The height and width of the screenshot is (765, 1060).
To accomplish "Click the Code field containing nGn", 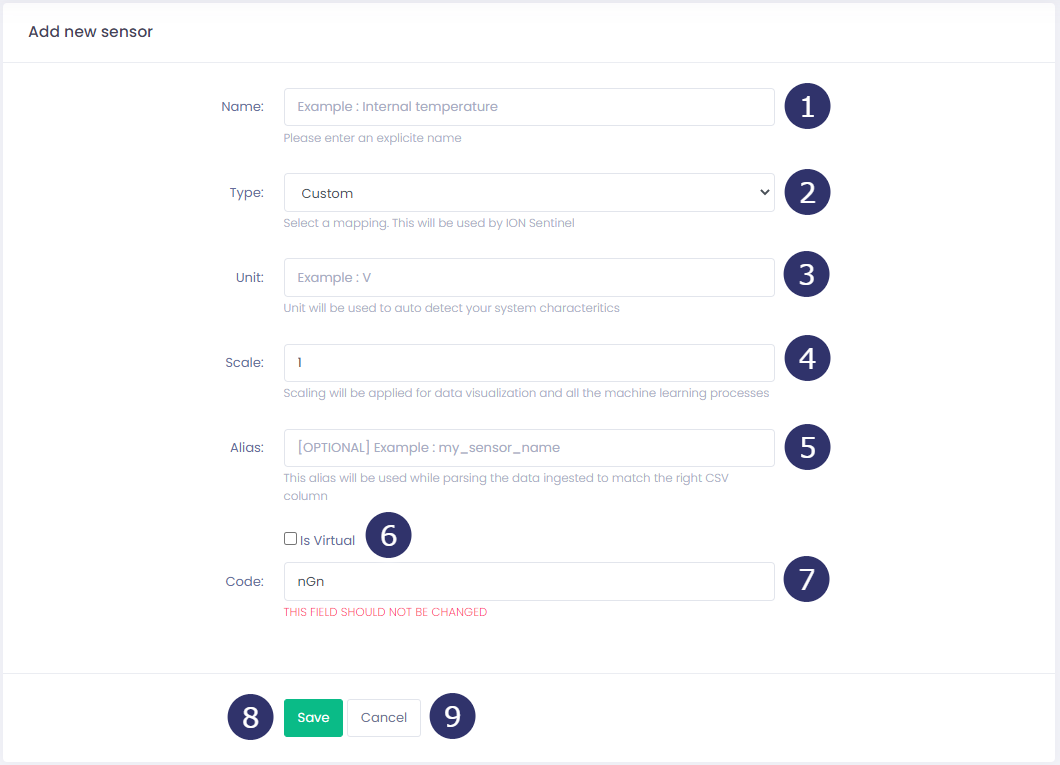I will coord(529,581).
